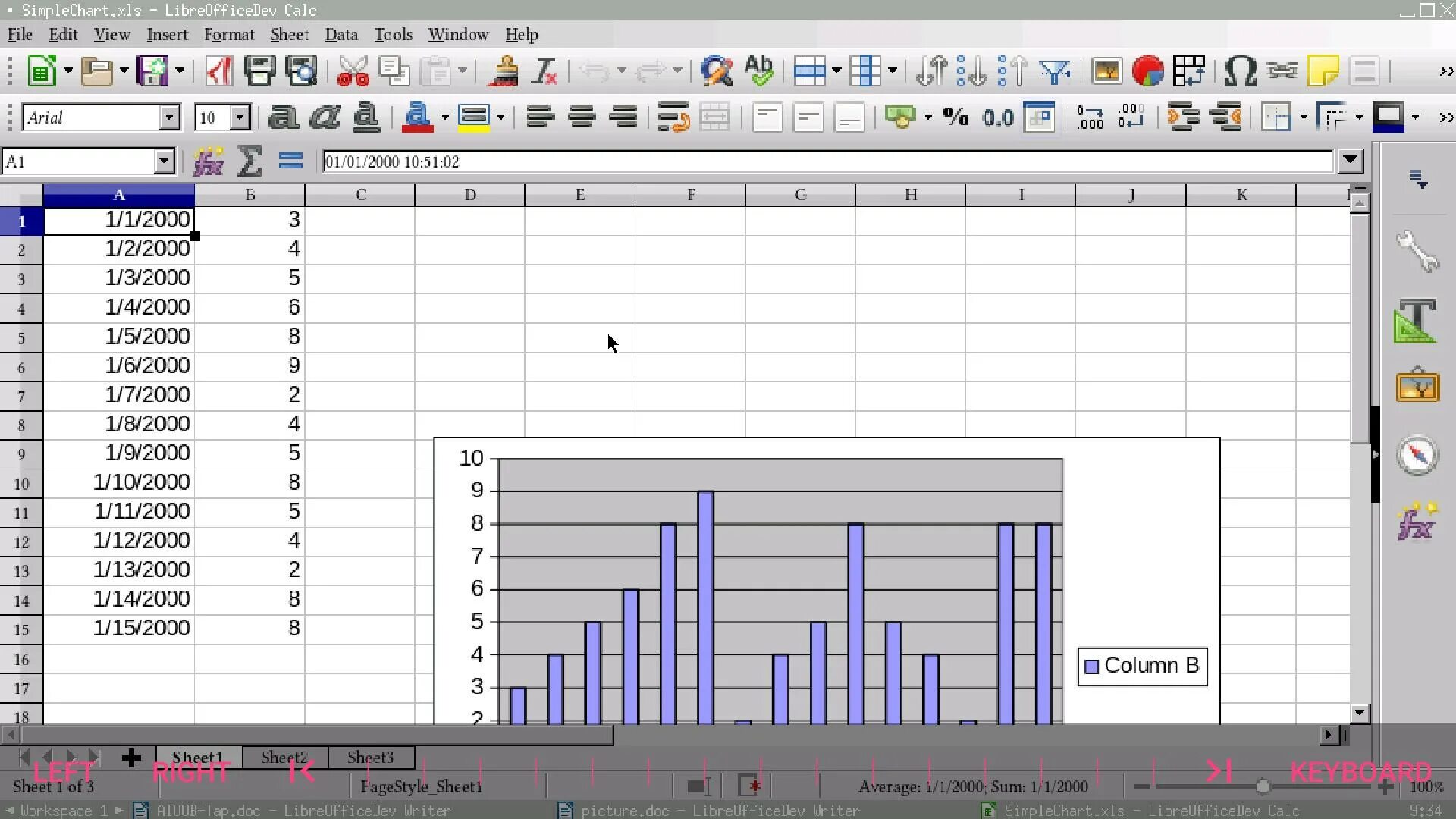Open the Format menu
This screenshot has height=819, width=1456.
click(228, 35)
